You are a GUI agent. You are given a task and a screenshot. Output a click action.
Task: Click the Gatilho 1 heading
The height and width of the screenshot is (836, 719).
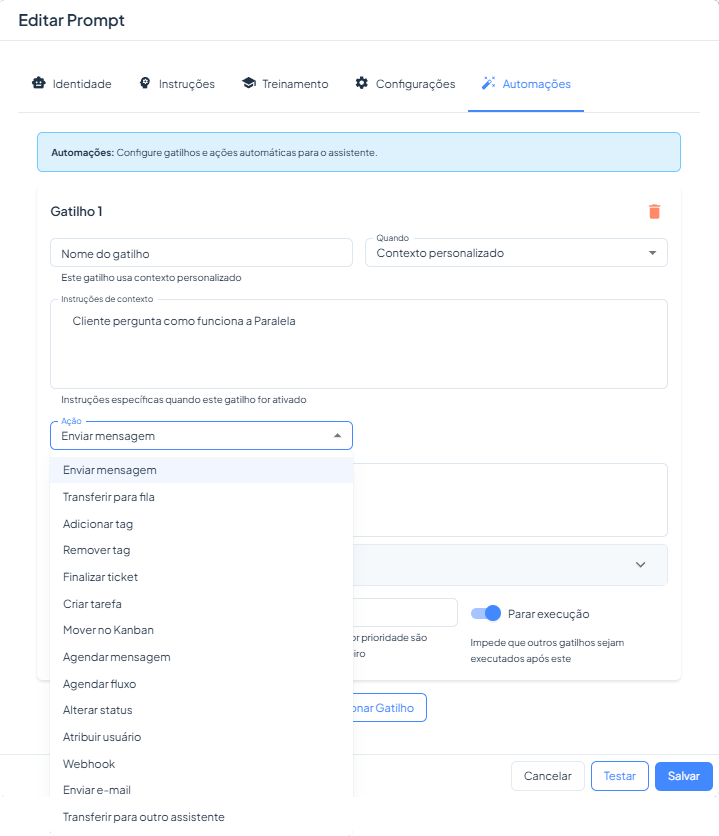76,212
